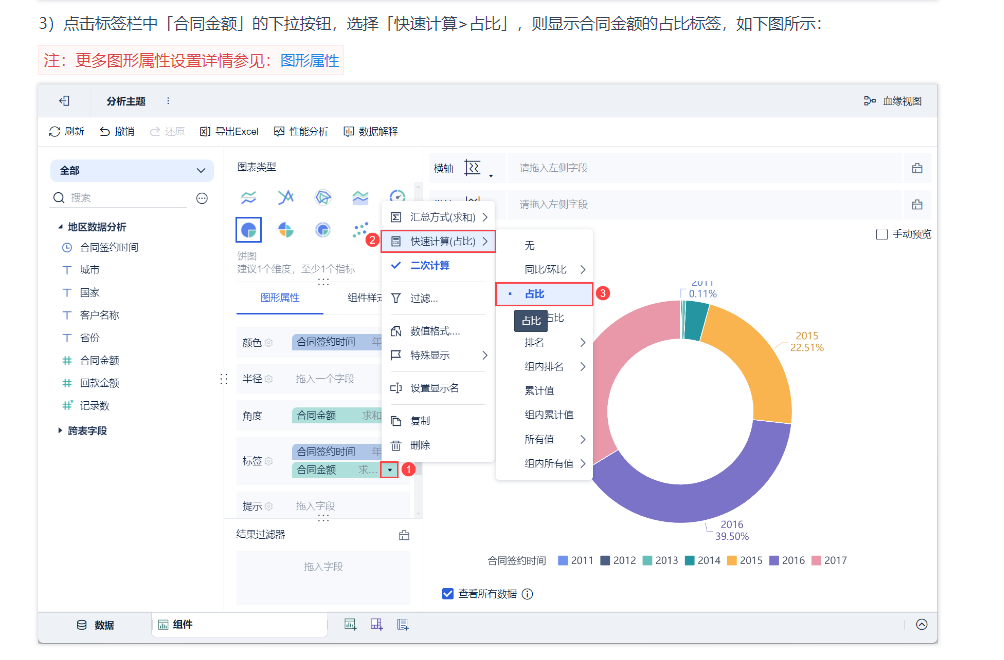The height and width of the screenshot is (660, 1004).
Task: Toggle the 二次计算 menu option
Action: click(x=439, y=266)
